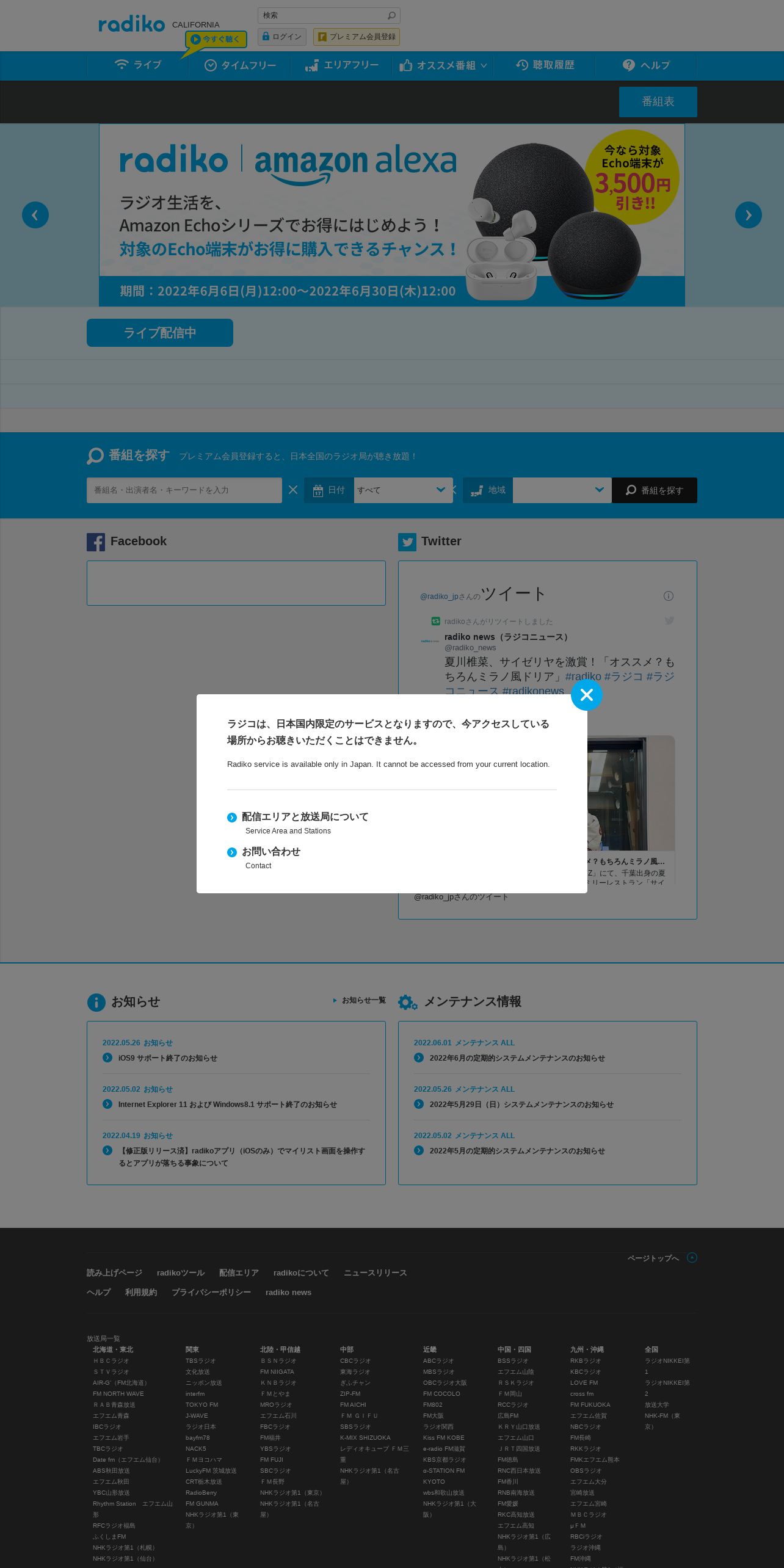Screen dimensions: 784x1568
Task: Click the 番組表 button
Action: 658,101
